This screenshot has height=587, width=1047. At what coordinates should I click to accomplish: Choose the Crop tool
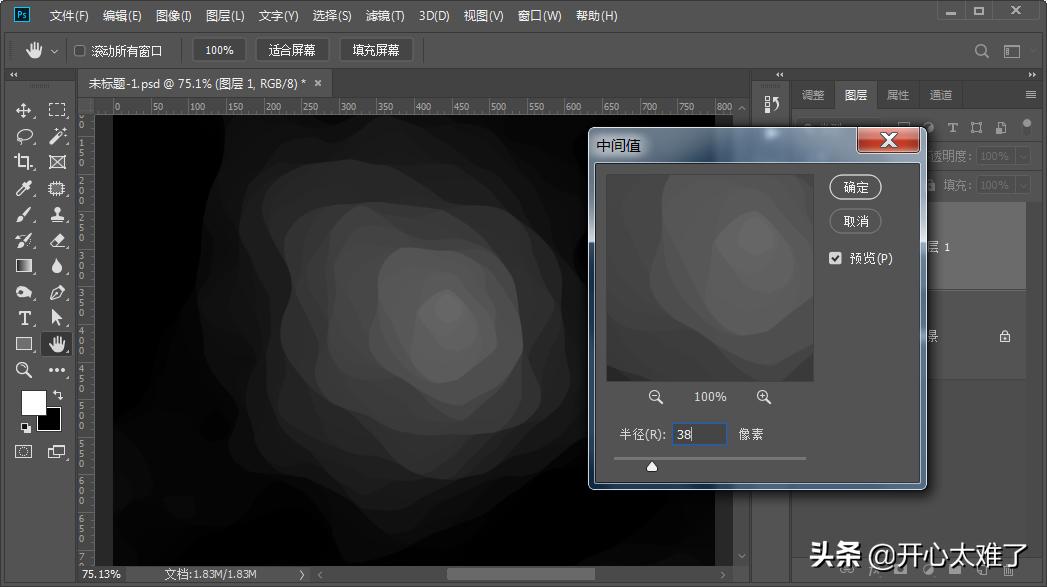[24, 162]
